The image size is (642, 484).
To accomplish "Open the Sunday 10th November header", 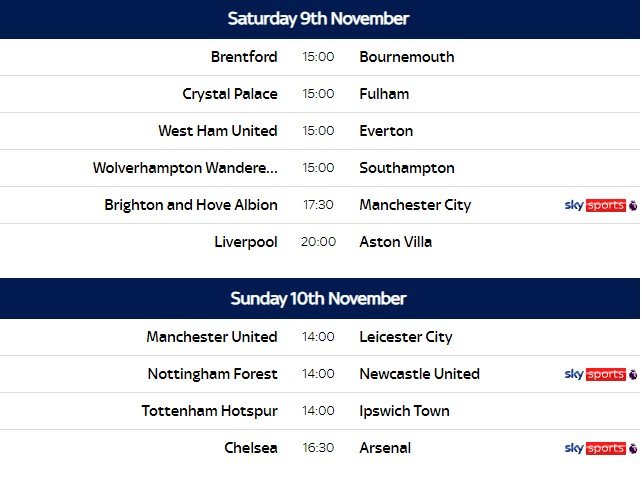I will coord(320,299).
